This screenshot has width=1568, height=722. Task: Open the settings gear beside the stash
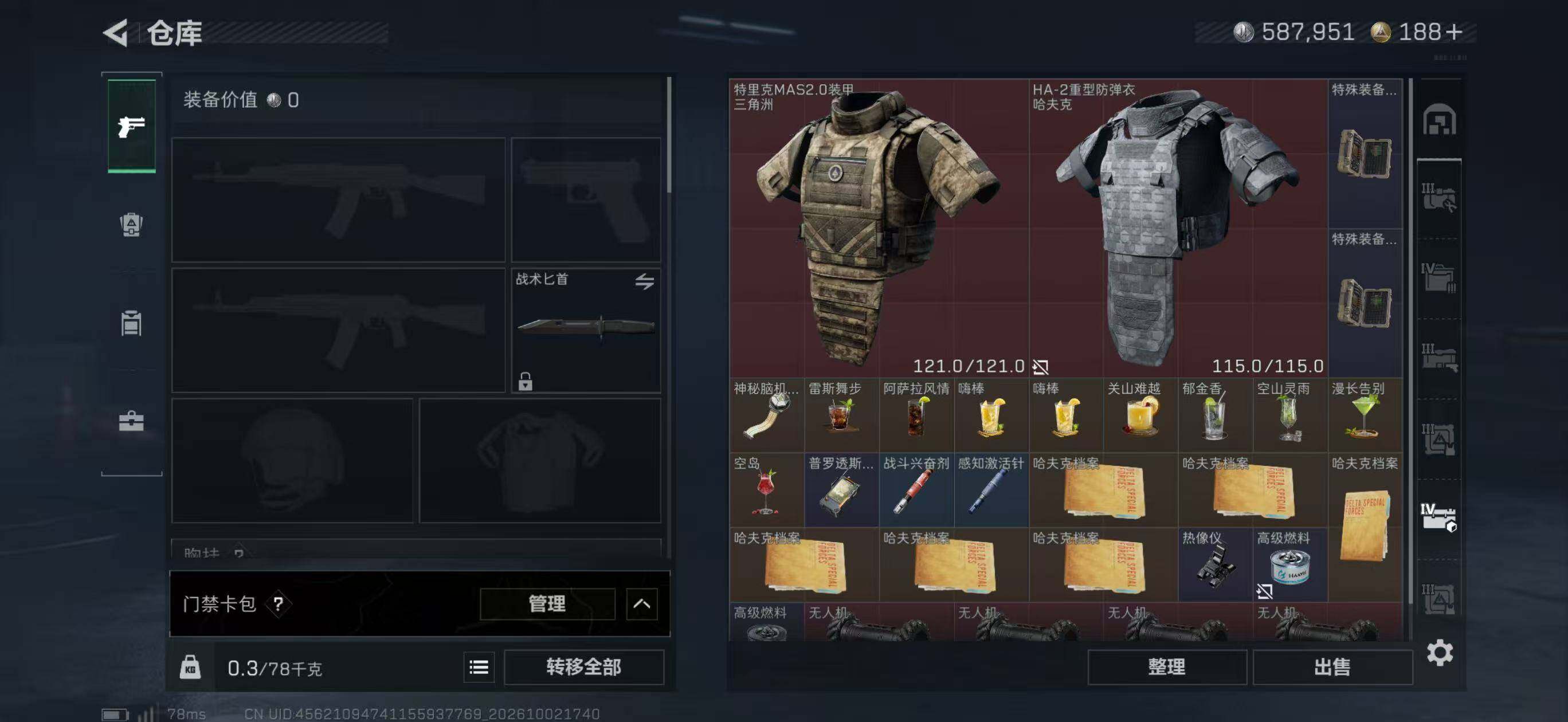click(x=1440, y=653)
